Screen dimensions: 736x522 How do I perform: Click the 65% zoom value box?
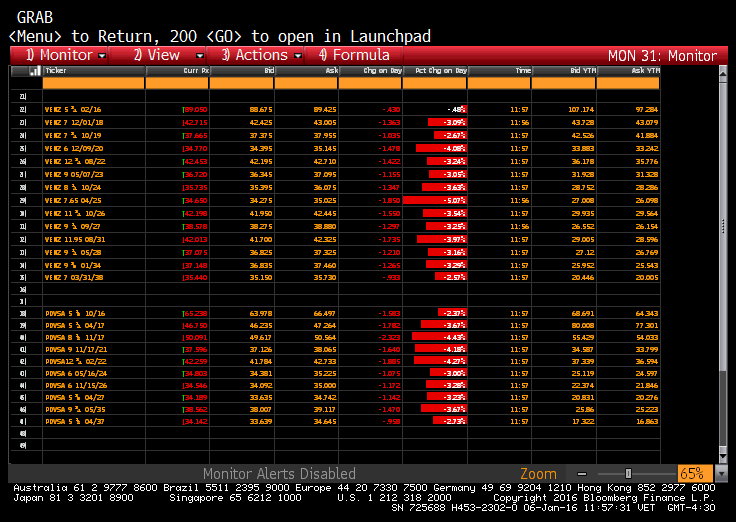(x=695, y=473)
